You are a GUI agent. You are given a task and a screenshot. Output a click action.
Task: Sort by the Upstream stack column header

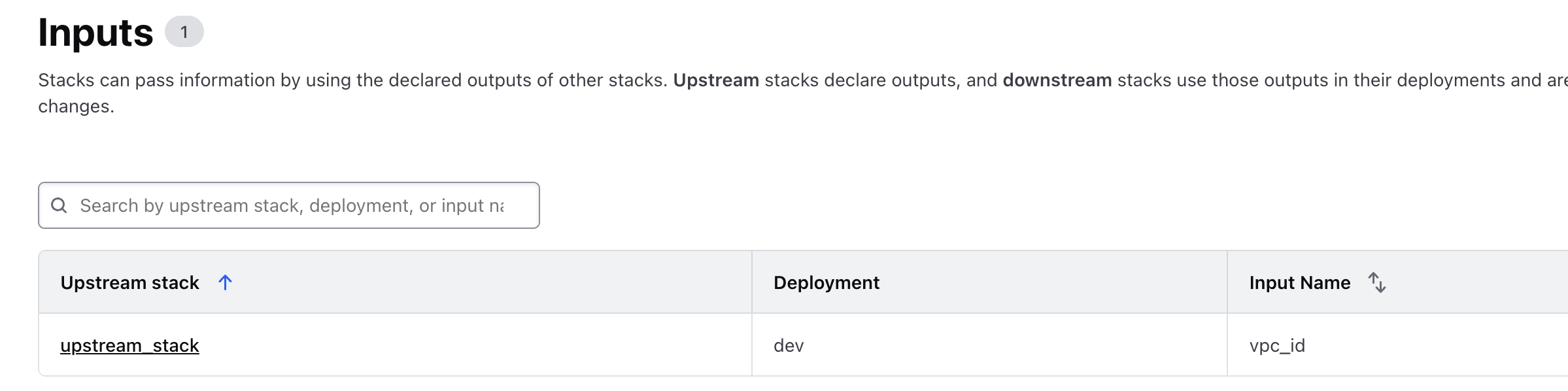tap(129, 282)
